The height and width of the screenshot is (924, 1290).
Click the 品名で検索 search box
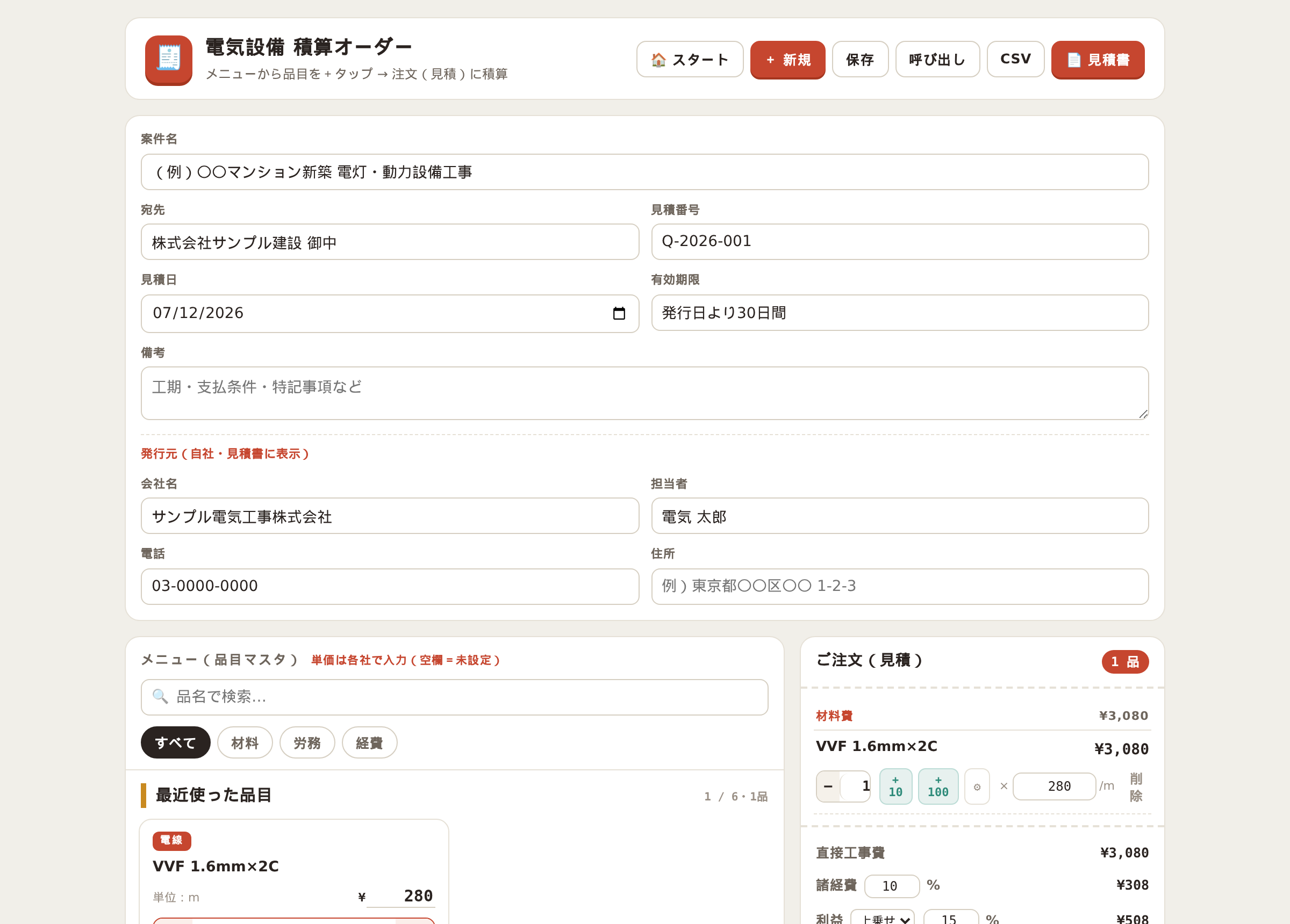[454, 697]
